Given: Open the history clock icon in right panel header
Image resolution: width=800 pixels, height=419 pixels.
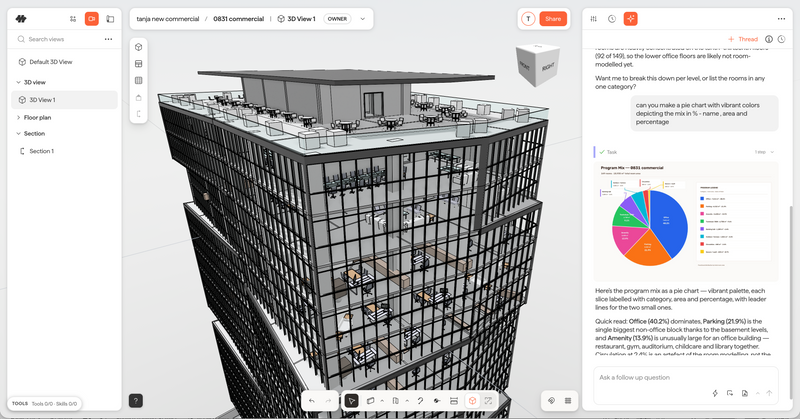Looking at the screenshot, I should (x=612, y=19).
